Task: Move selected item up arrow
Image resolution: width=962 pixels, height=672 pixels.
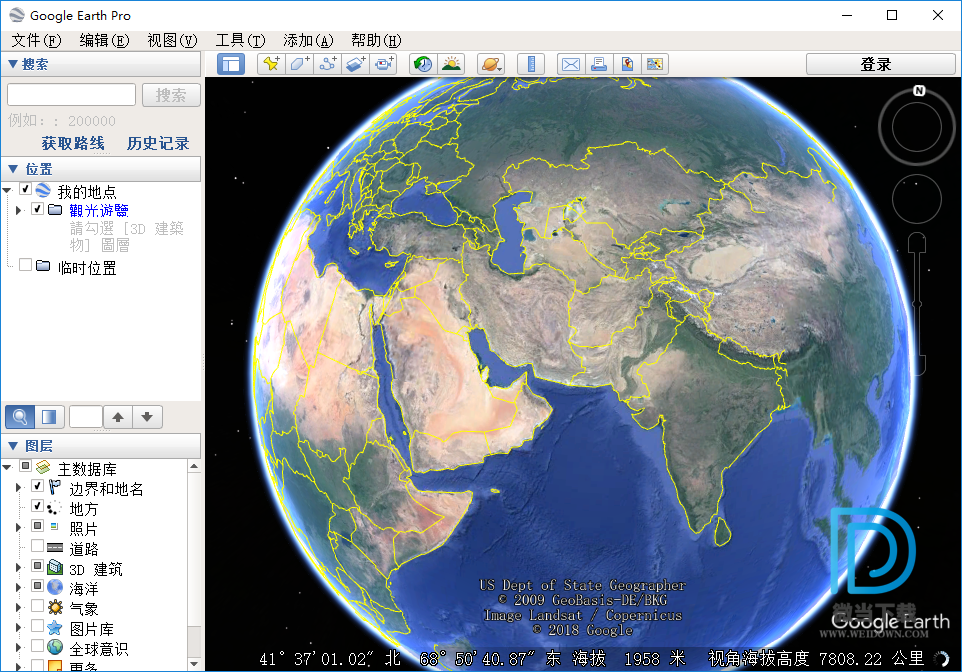Action: 118,417
